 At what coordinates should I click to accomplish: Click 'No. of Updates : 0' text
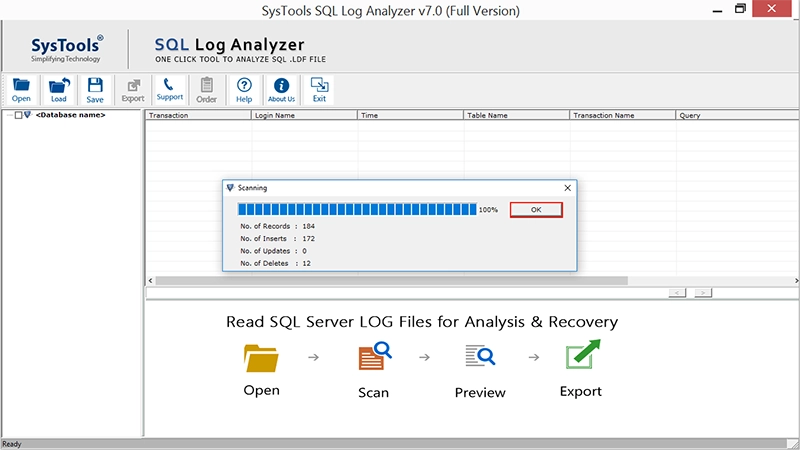(273, 251)
